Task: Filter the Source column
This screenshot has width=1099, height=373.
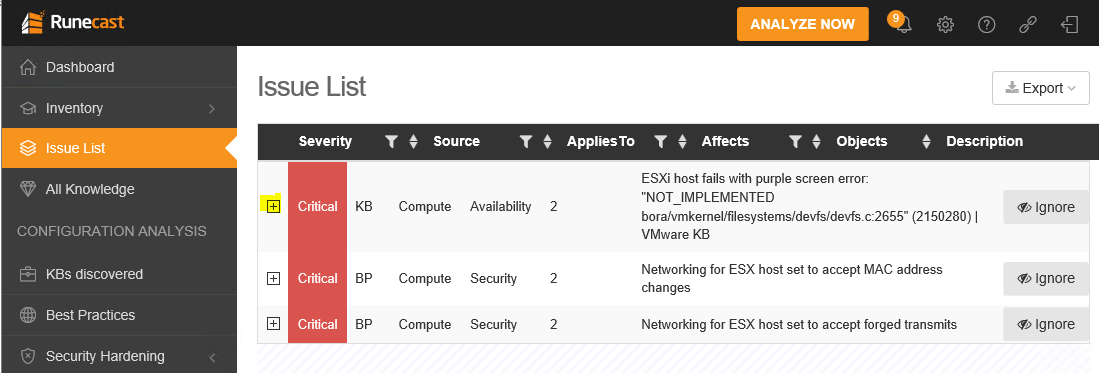Action: pos(525,142)
